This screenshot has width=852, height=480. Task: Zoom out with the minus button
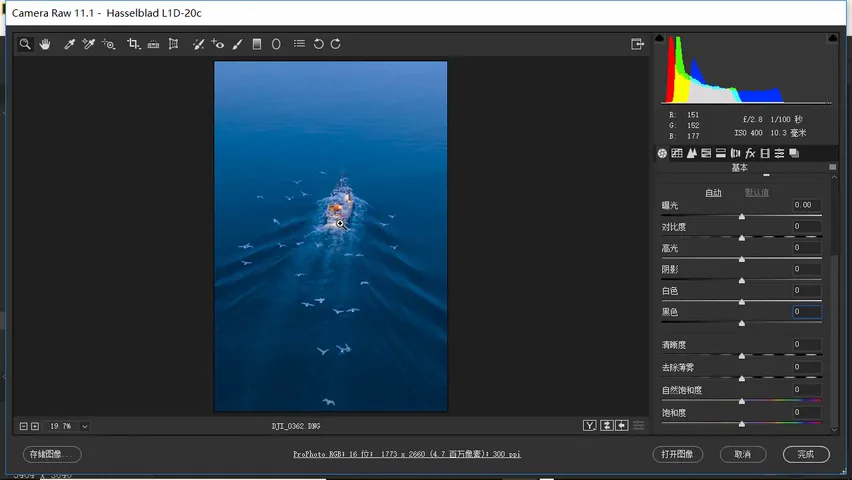click(x=23, y=426)
